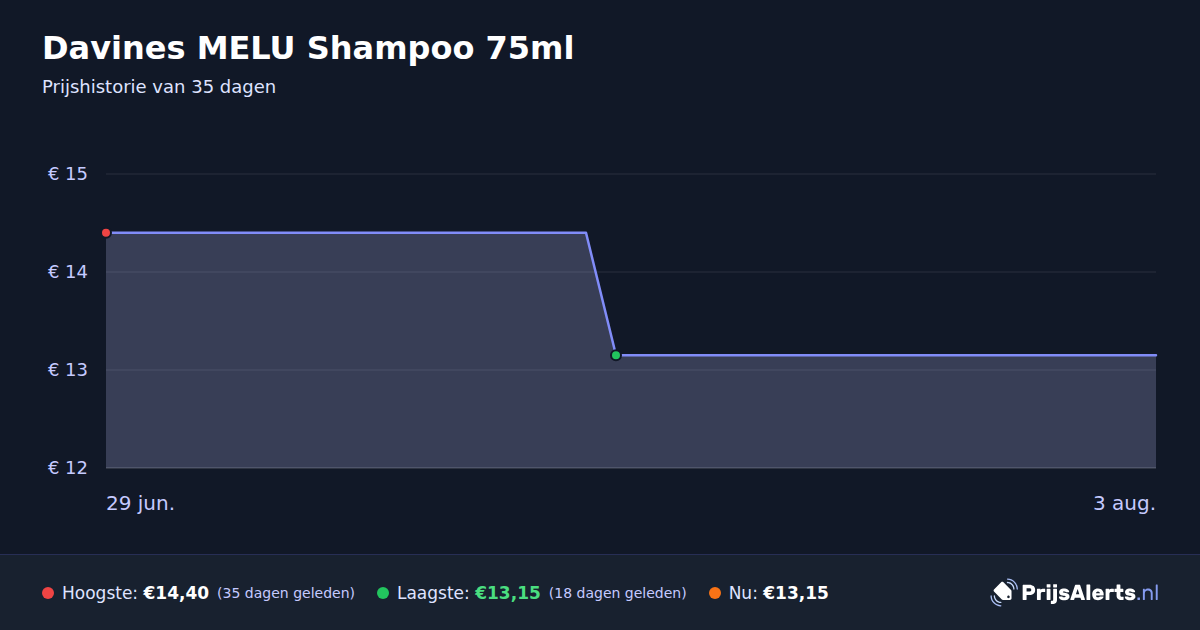Screen dimensions: 1200x630
Task: Click the orange dot beside Nu in legend
Action: pos(715,593)
